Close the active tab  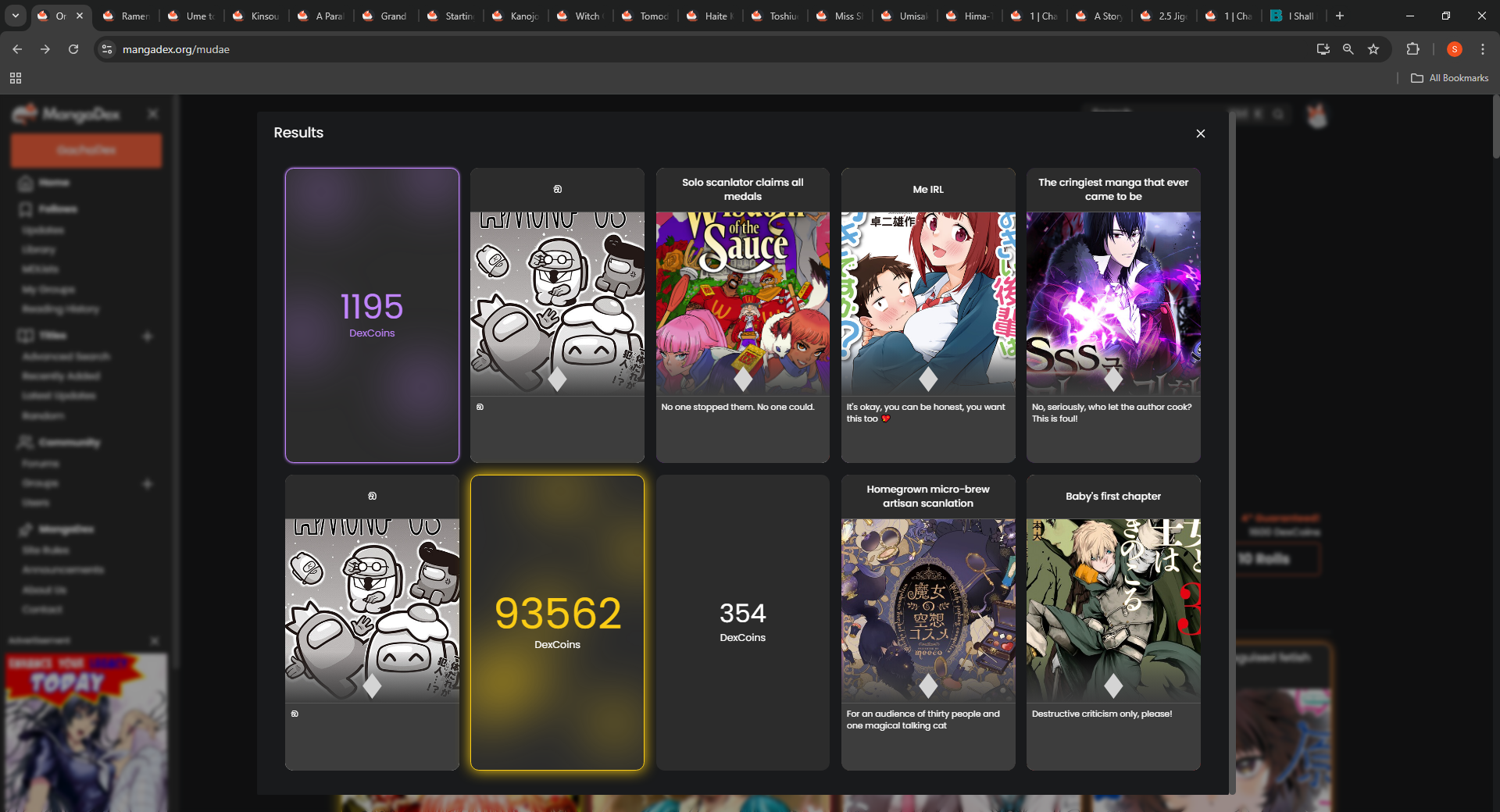(80, 16)
